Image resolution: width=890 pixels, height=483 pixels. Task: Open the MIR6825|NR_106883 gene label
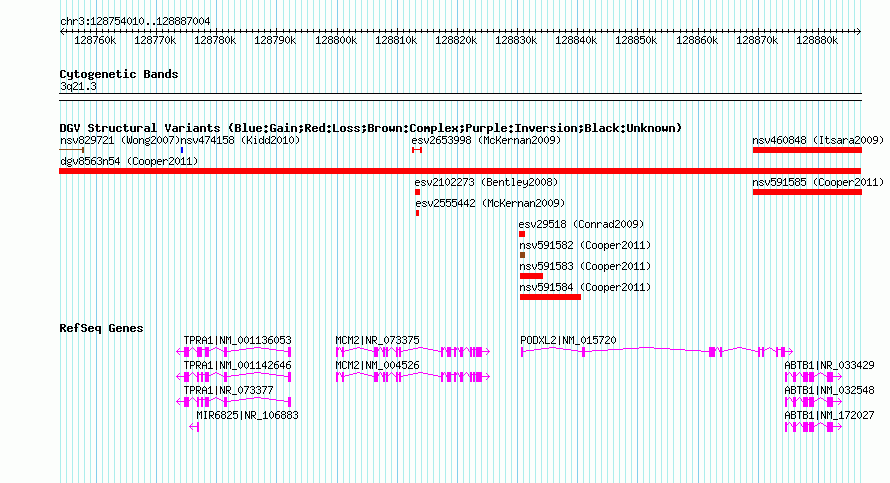click(x=247, y=415)
